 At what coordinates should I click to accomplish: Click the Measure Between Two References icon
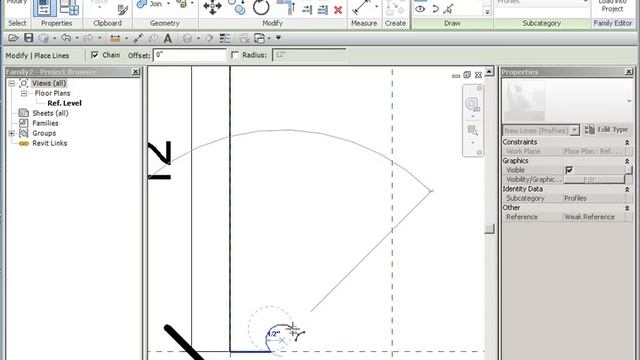click(138, 38)
